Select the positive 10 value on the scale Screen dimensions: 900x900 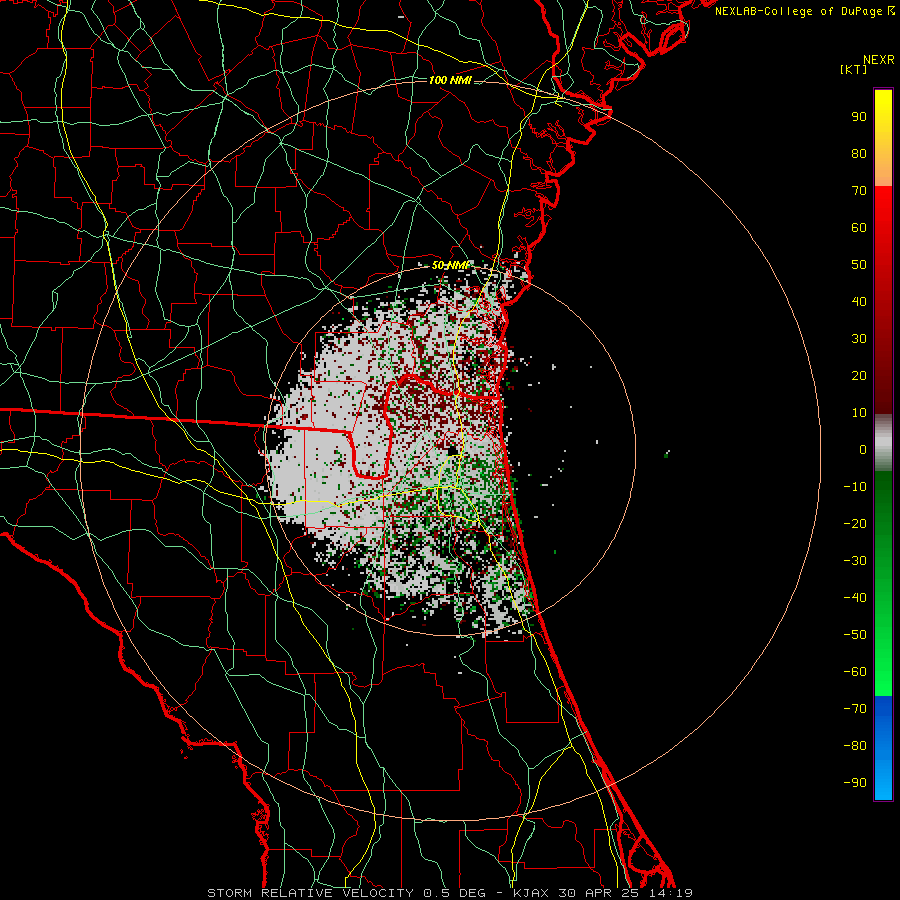coord(859,413)
